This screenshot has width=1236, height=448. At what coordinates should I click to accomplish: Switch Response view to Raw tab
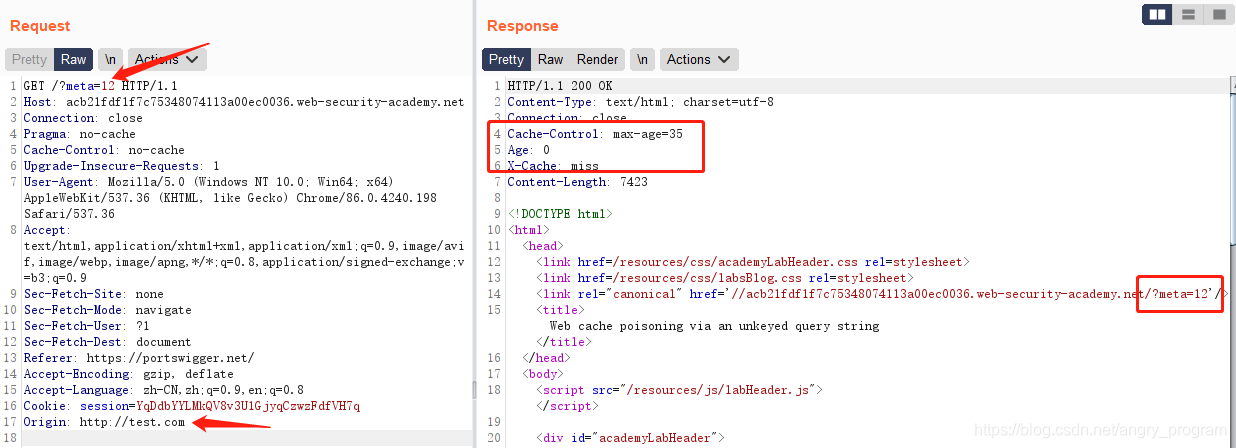point(551,60)
